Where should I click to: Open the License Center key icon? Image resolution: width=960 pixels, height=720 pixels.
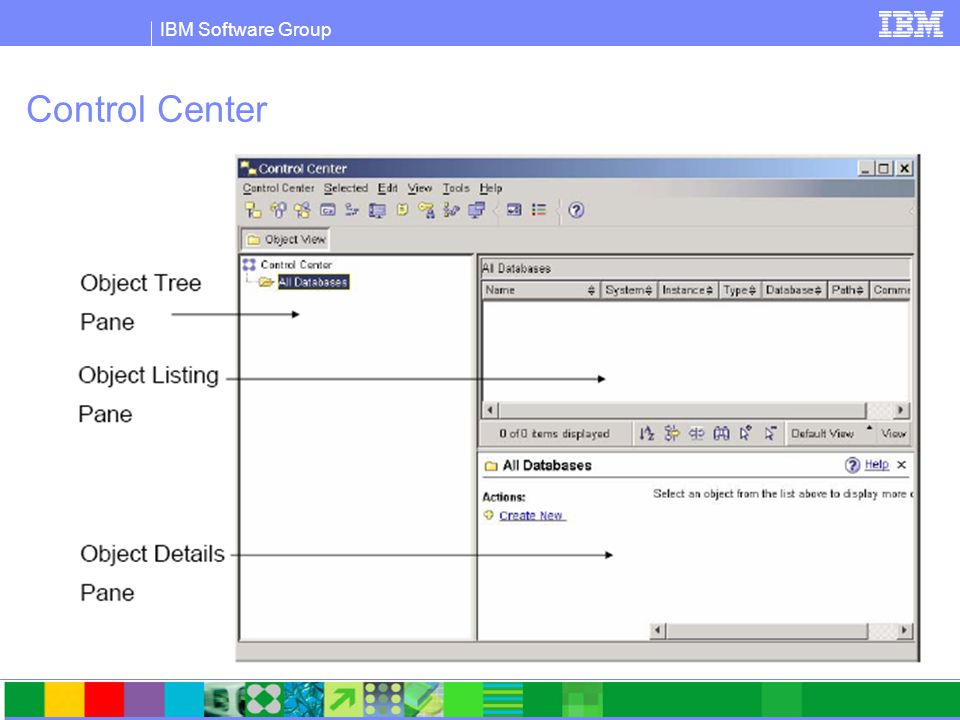click(426, 210)
